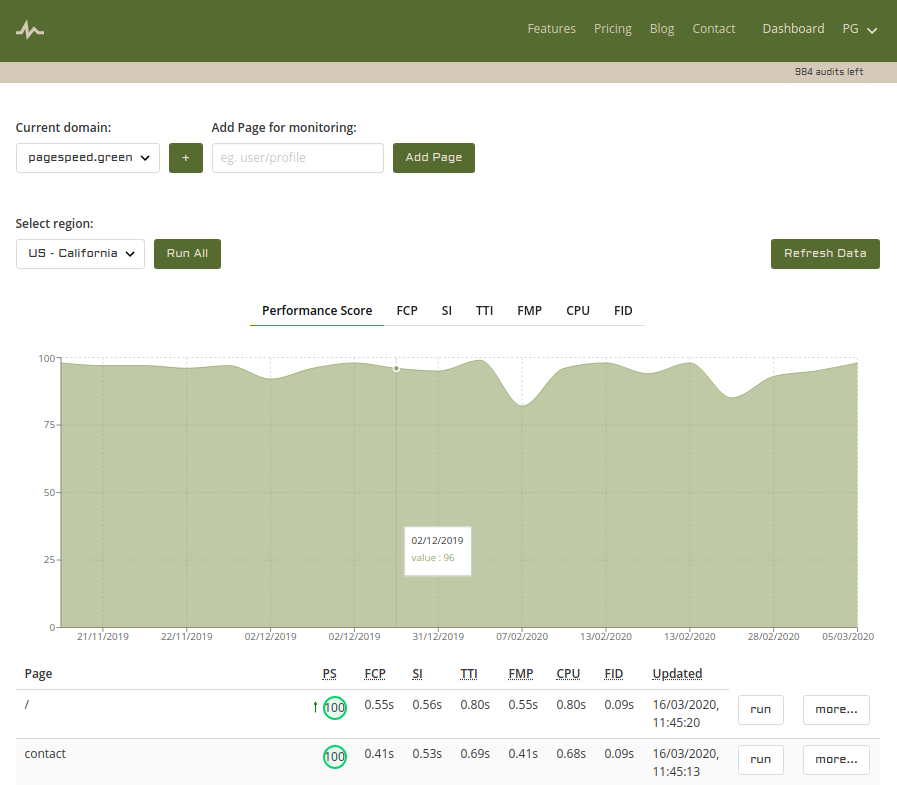The image size is (897, 785).
Task: Click the Add Page button
Action: click(434, 158)
